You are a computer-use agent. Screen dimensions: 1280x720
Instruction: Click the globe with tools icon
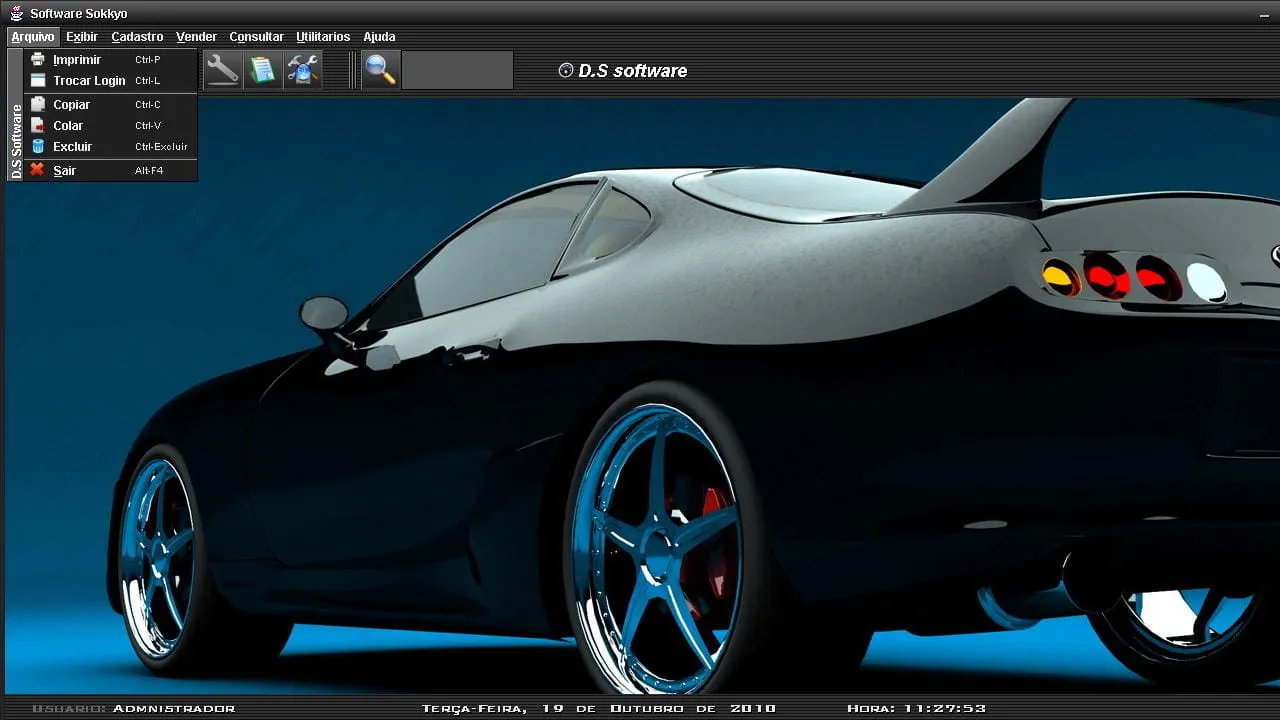[x=302, y=70]
